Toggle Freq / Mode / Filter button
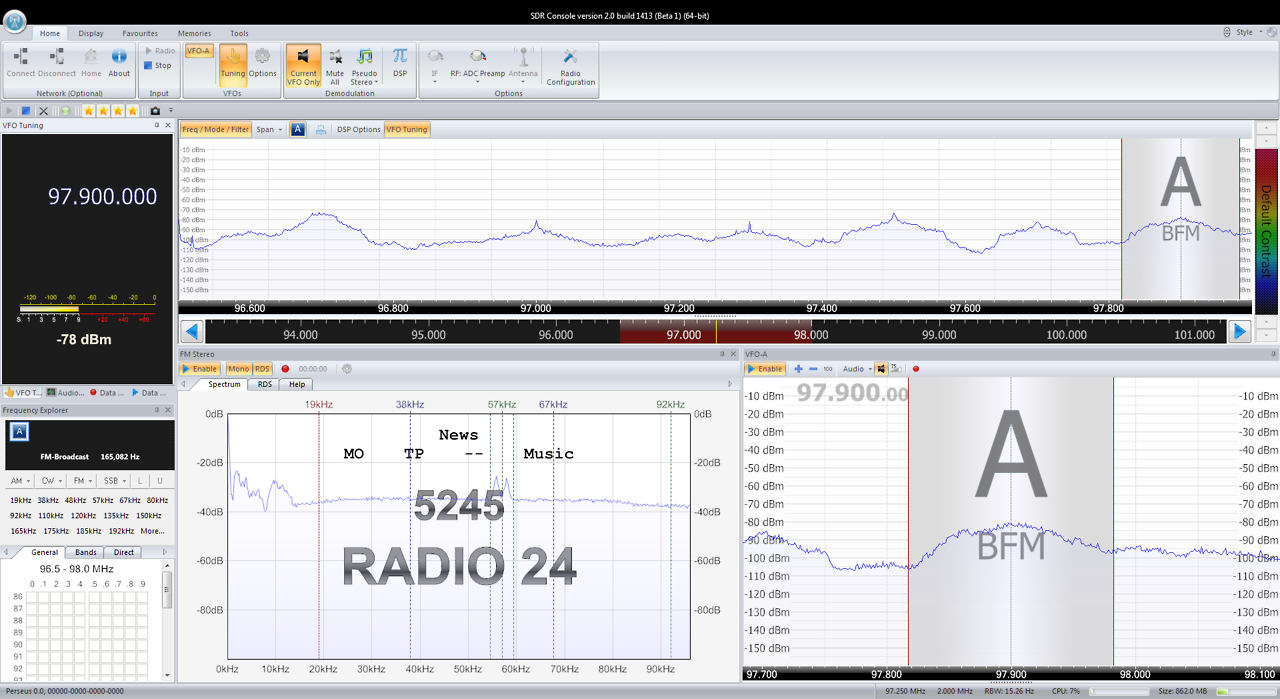This screenshot has width=1280, height=699. [215, 129]
